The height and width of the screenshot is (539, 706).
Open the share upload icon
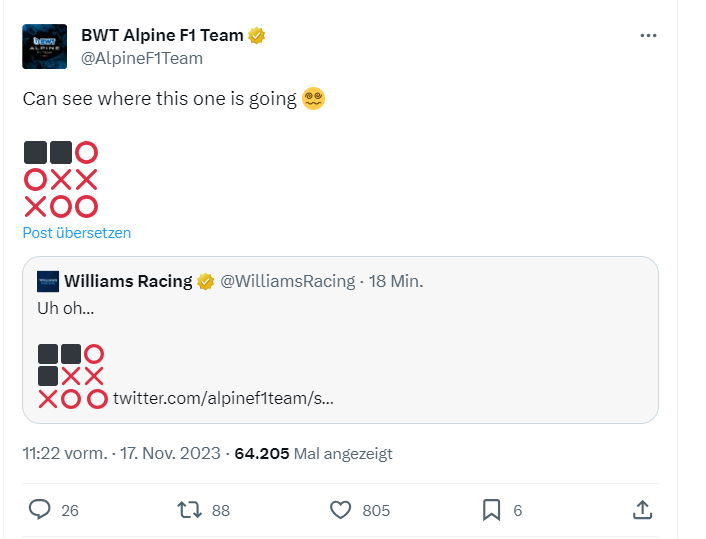coord(642,510)
